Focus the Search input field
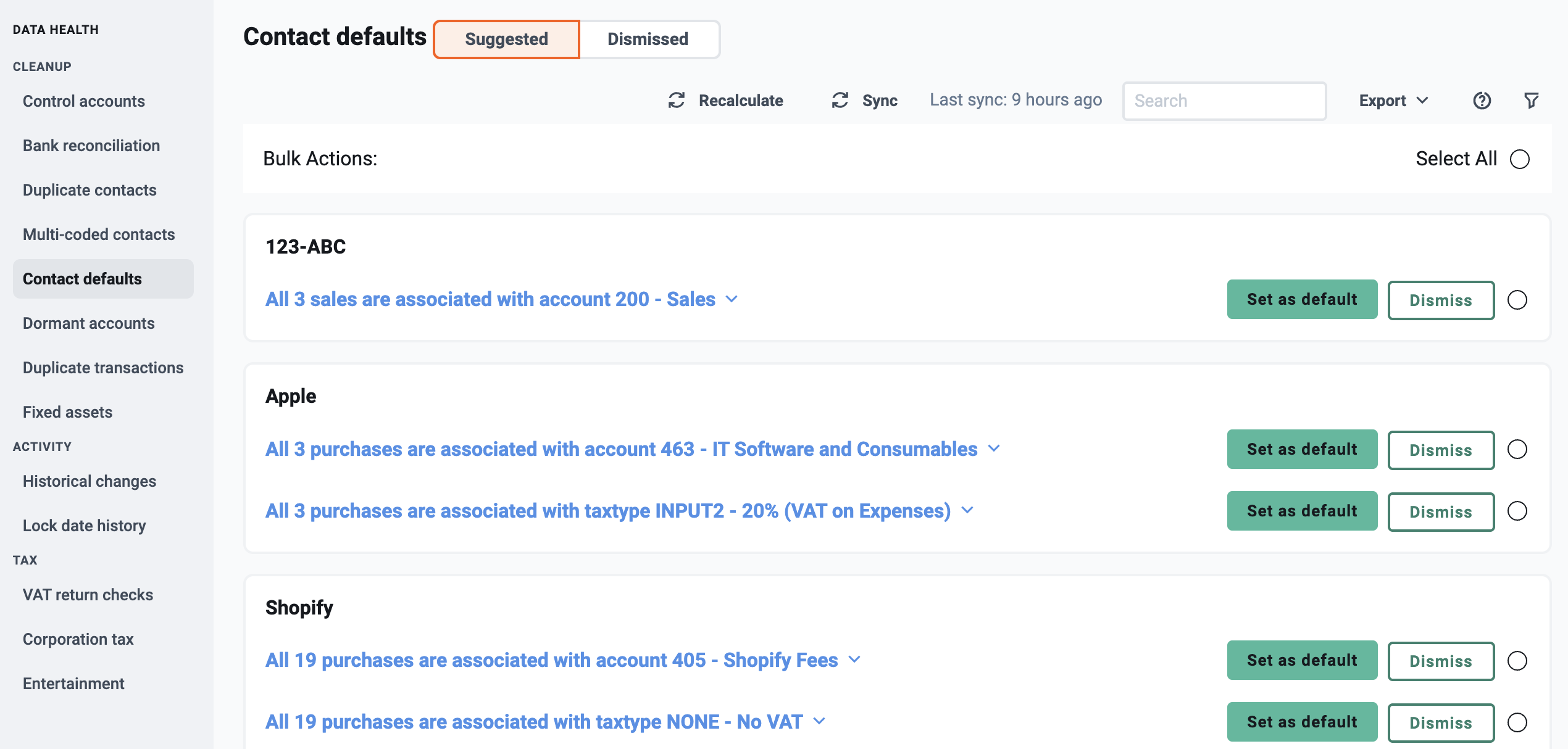This screenshot has height=749, width=1568. click(1224, 101)
